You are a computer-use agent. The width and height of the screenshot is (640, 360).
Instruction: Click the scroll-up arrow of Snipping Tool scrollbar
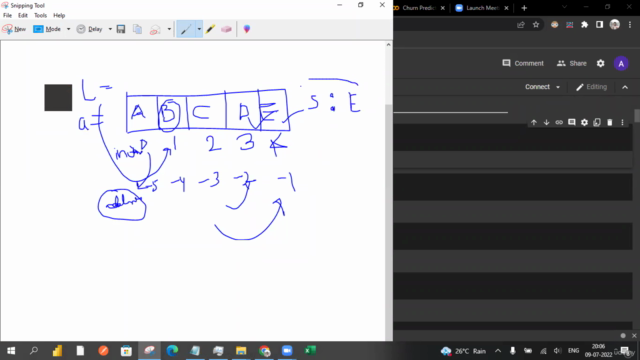[388, 44]
